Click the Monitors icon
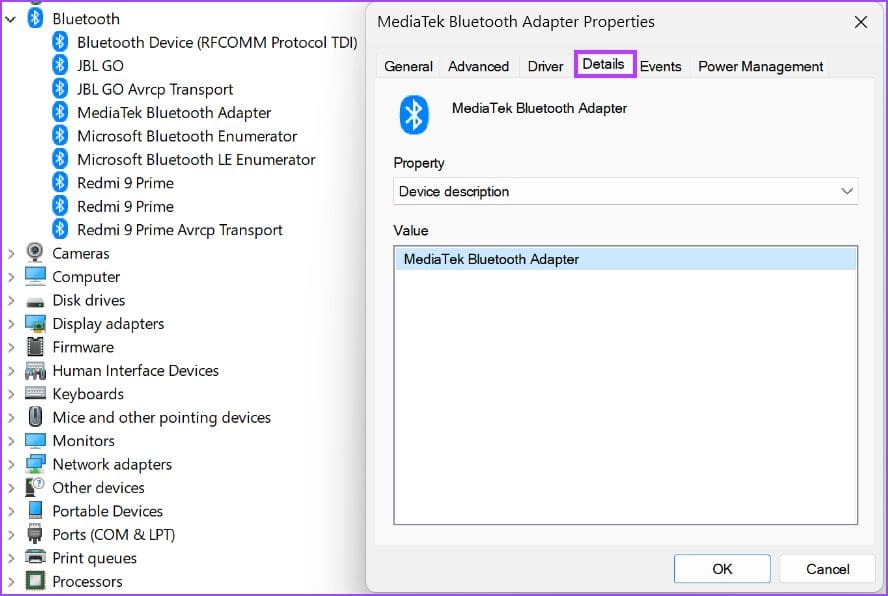 point(35,441)
